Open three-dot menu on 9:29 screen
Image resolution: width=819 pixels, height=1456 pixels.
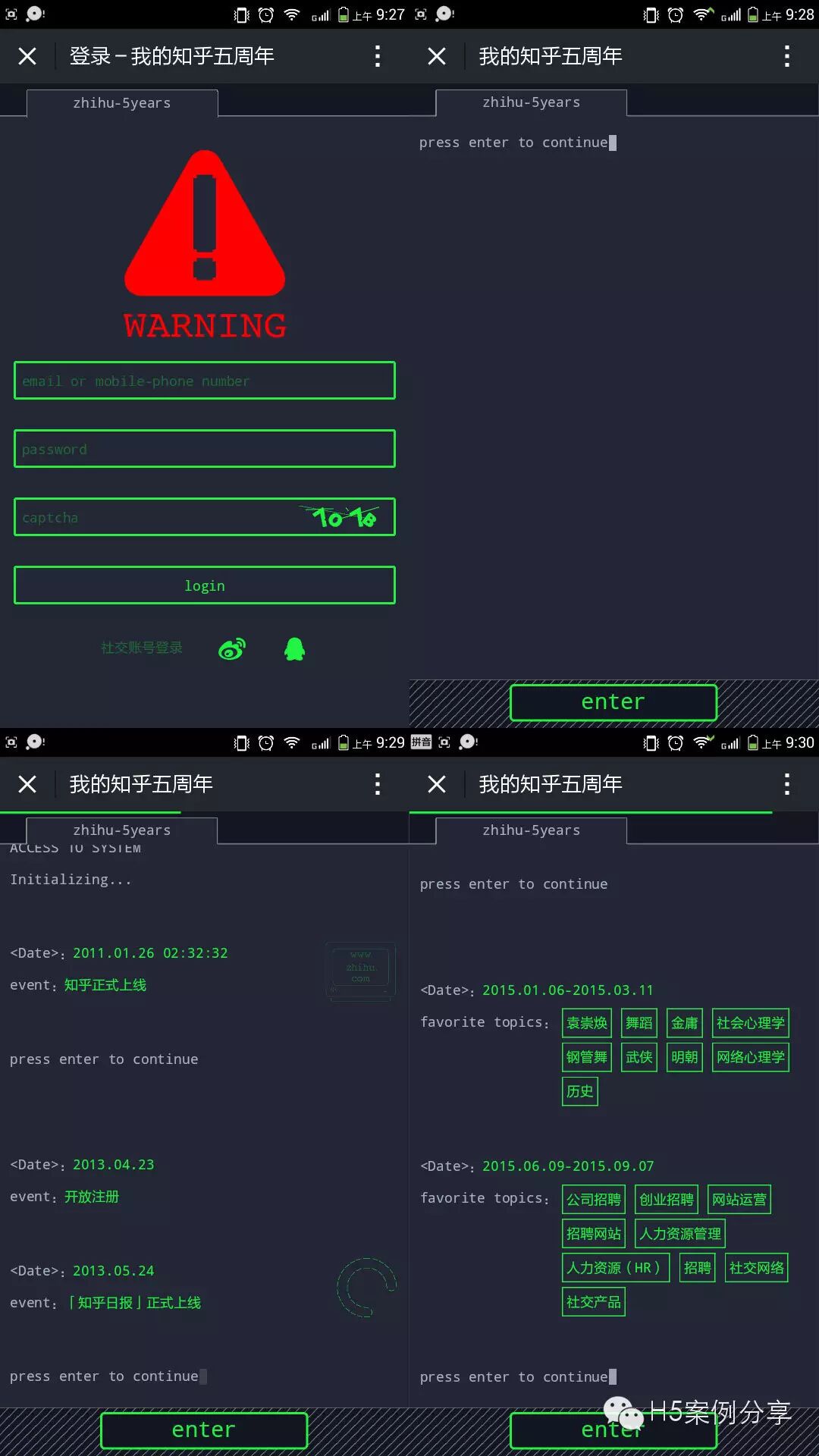[378, 784]
